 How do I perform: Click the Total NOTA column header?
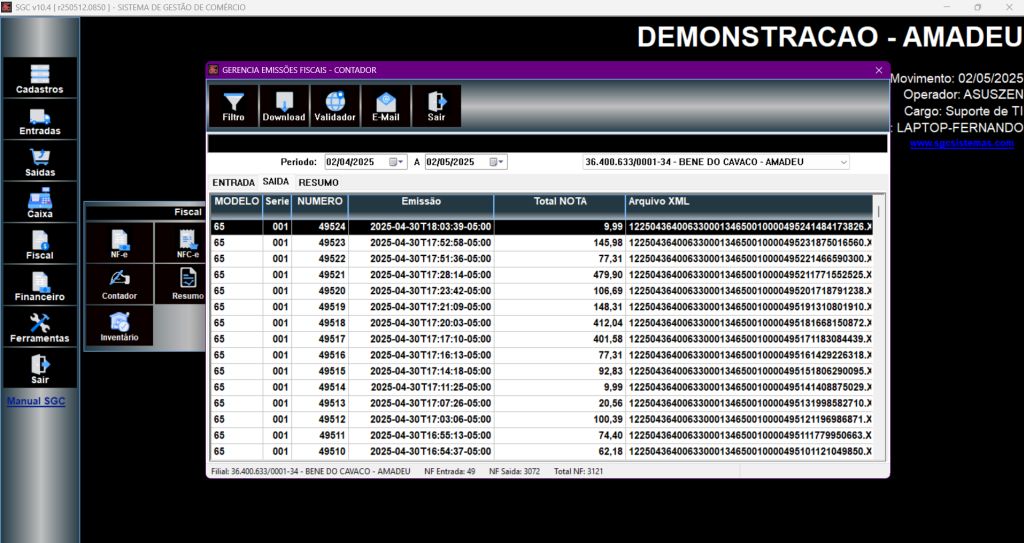coord(560,206)
